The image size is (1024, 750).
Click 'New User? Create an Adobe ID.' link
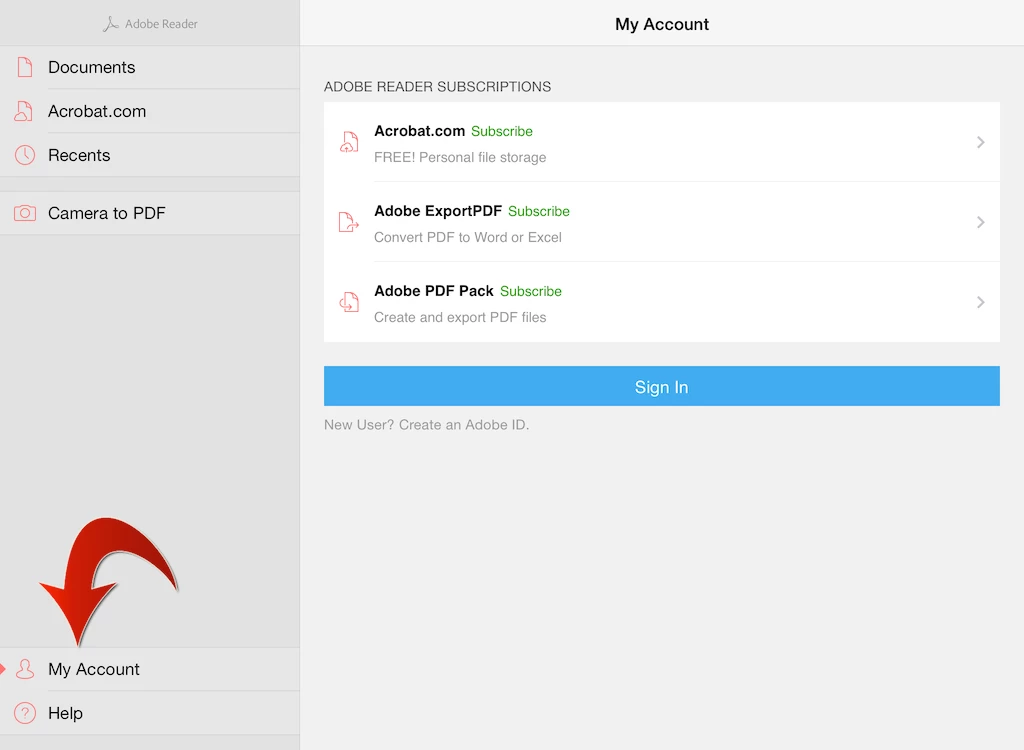click(426, 425)
